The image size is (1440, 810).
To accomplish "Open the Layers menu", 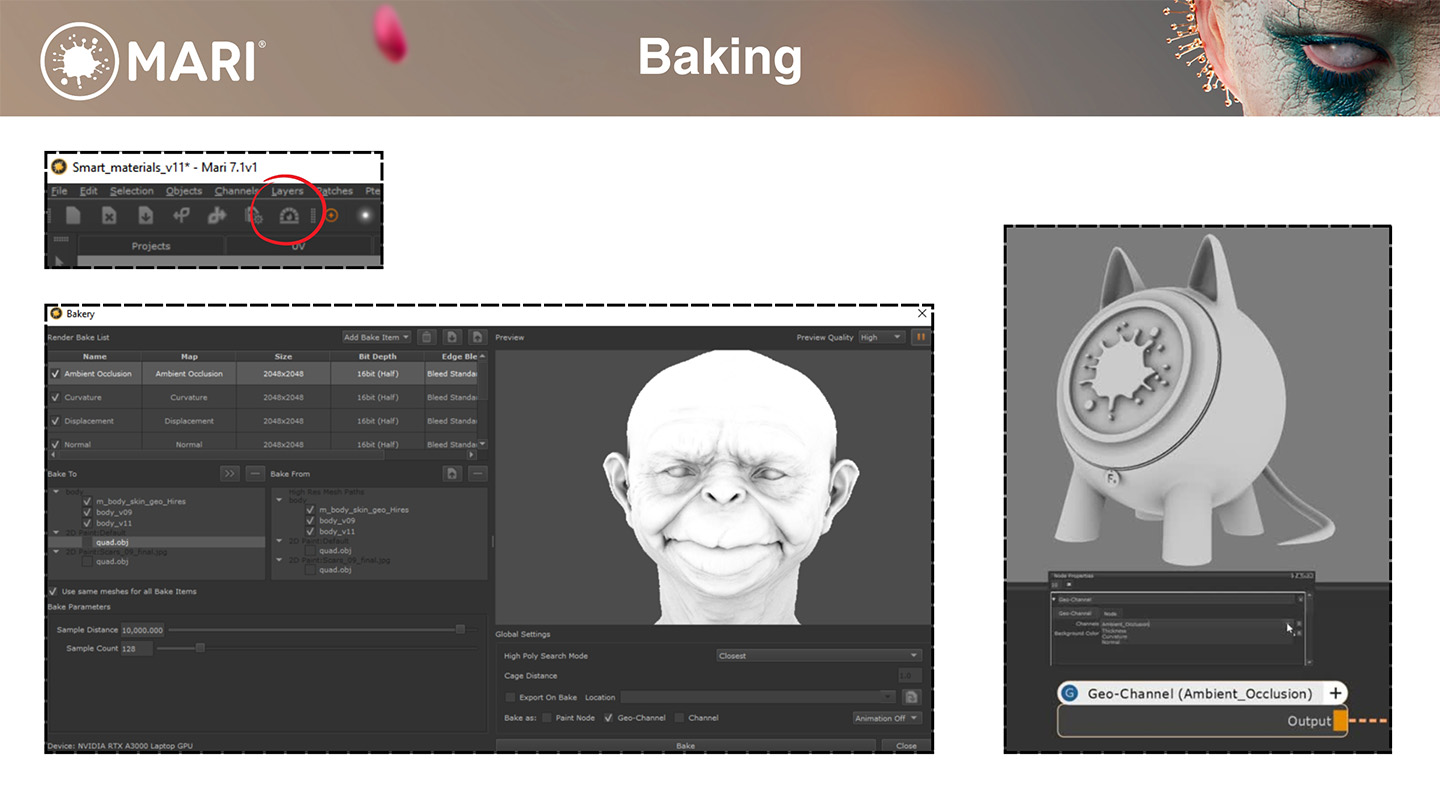I will (287, 191).
